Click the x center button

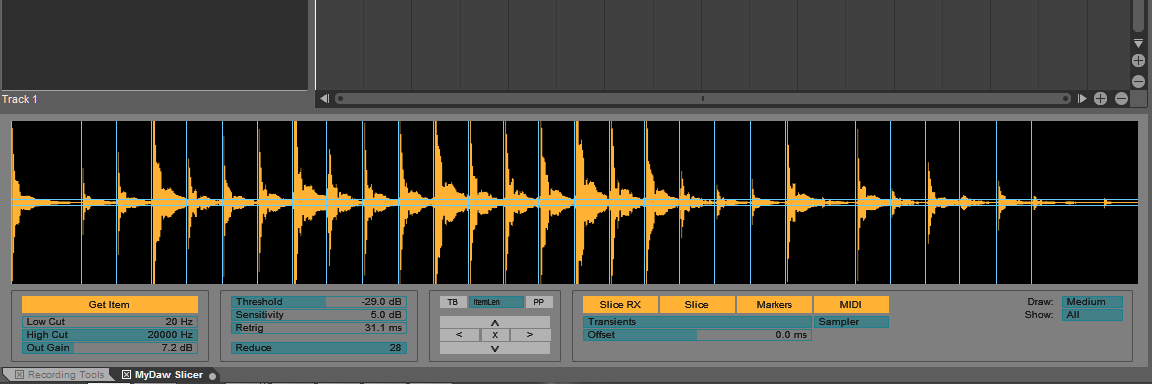click(495, 335)
